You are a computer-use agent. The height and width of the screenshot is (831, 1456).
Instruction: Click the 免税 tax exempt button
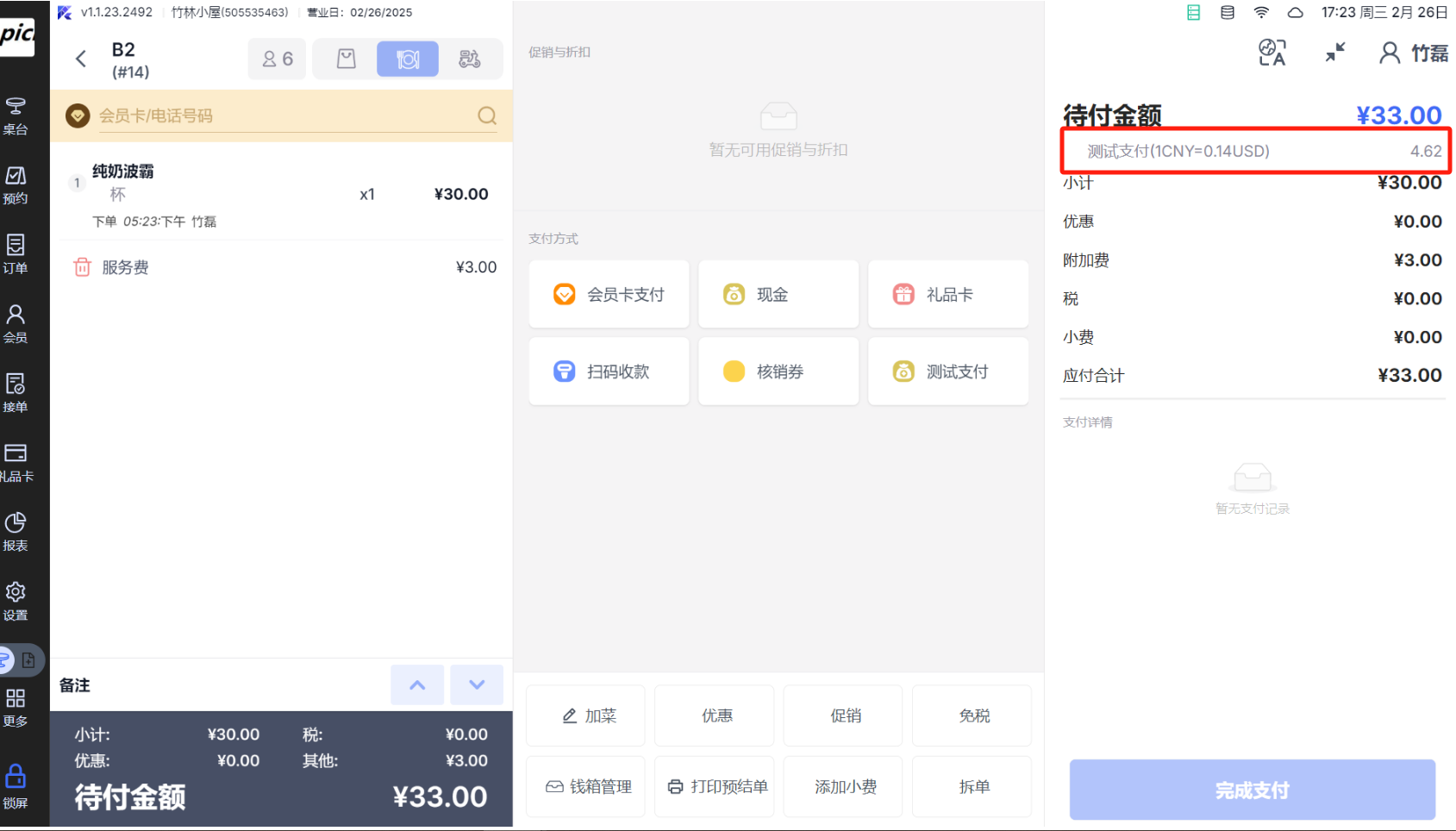[972, 715]
